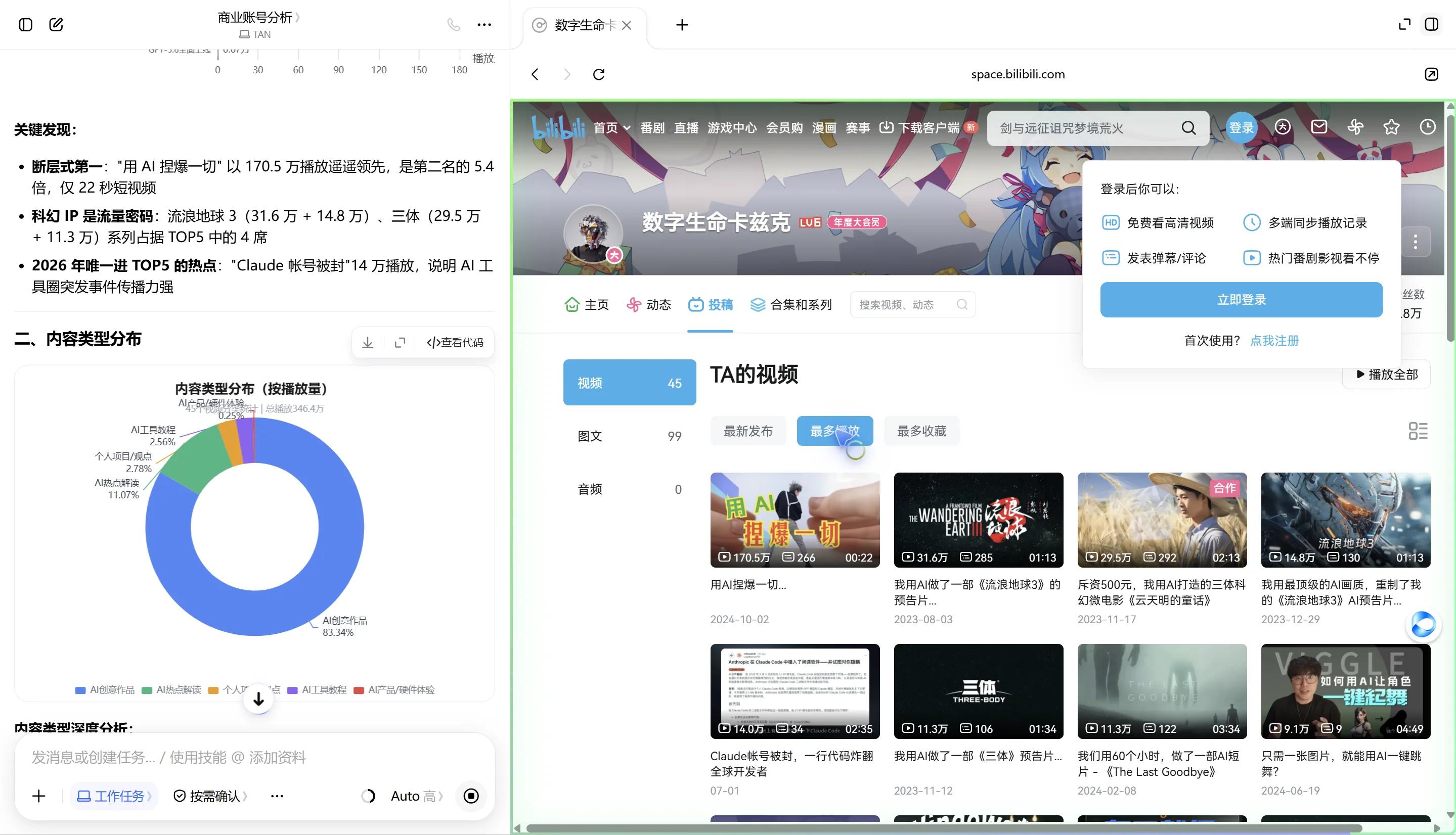Select the 音频 0 sidebar category
The height and width of the screenshot is (835, 1456).
629,489
